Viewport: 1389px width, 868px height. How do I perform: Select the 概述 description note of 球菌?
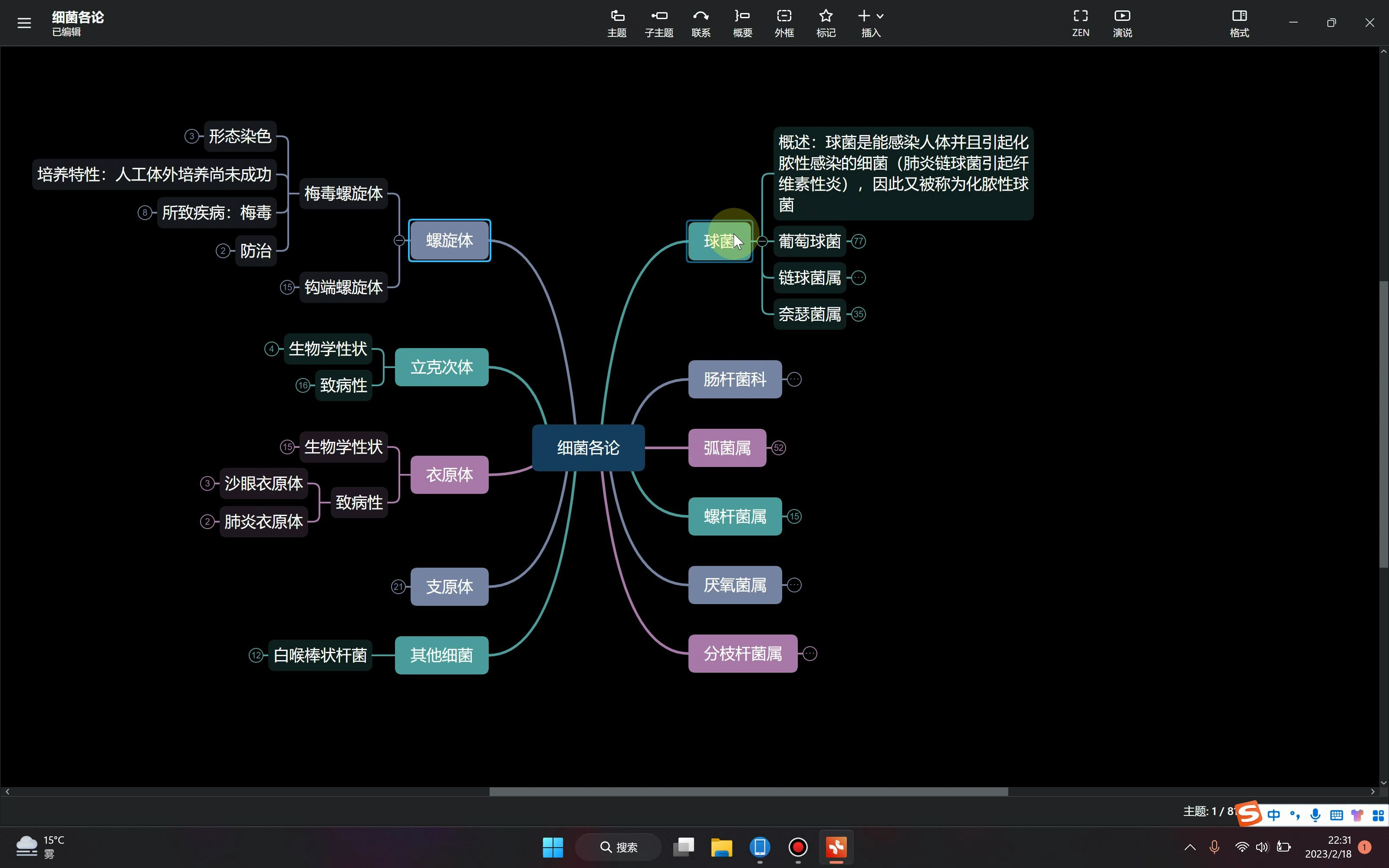point(903,174)
